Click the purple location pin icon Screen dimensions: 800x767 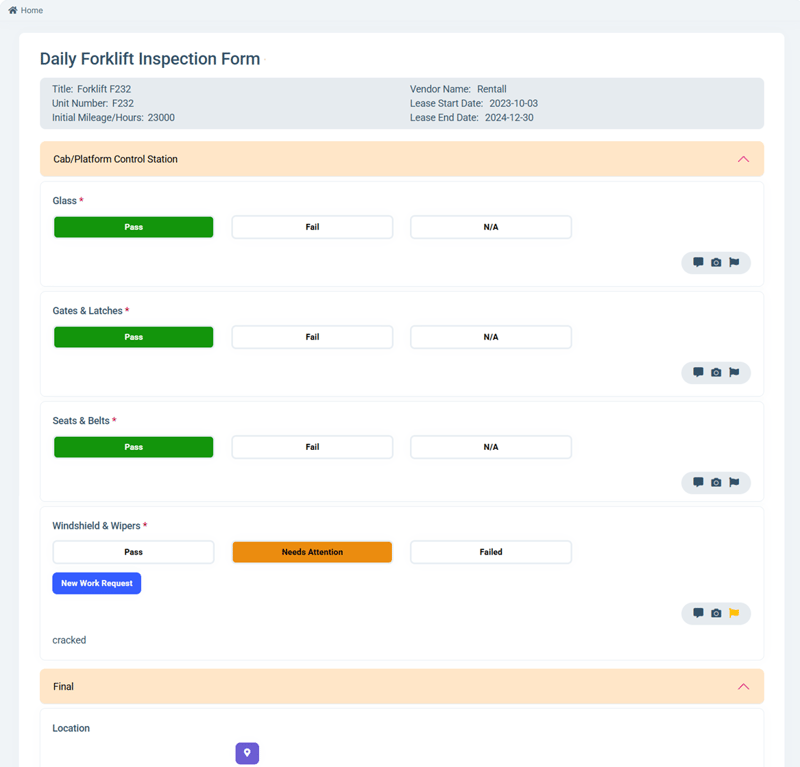point(247,753)
